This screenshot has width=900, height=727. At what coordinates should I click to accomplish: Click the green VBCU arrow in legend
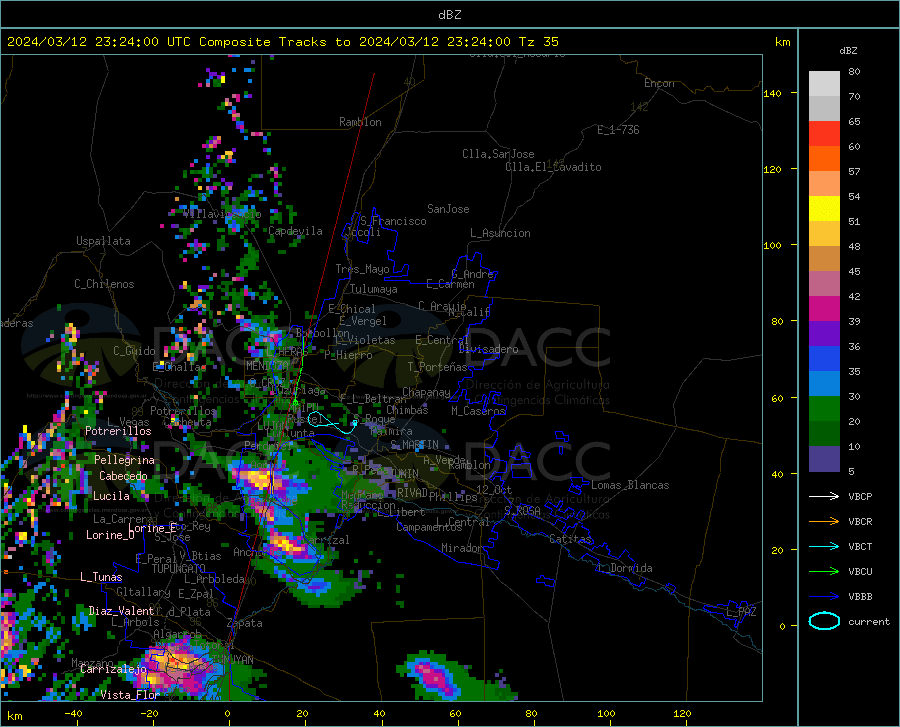824,572
